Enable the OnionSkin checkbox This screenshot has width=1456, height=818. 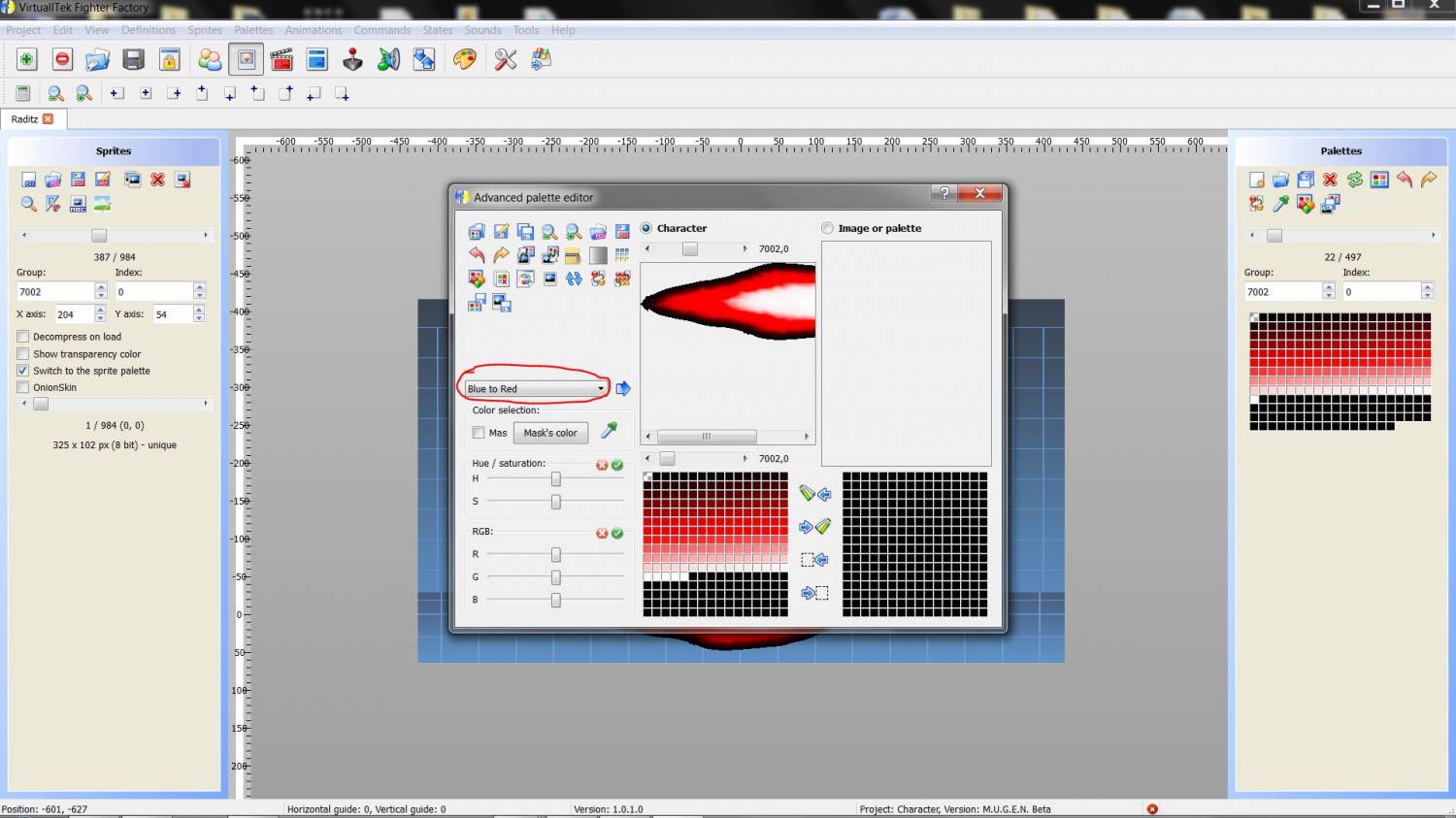23,387
